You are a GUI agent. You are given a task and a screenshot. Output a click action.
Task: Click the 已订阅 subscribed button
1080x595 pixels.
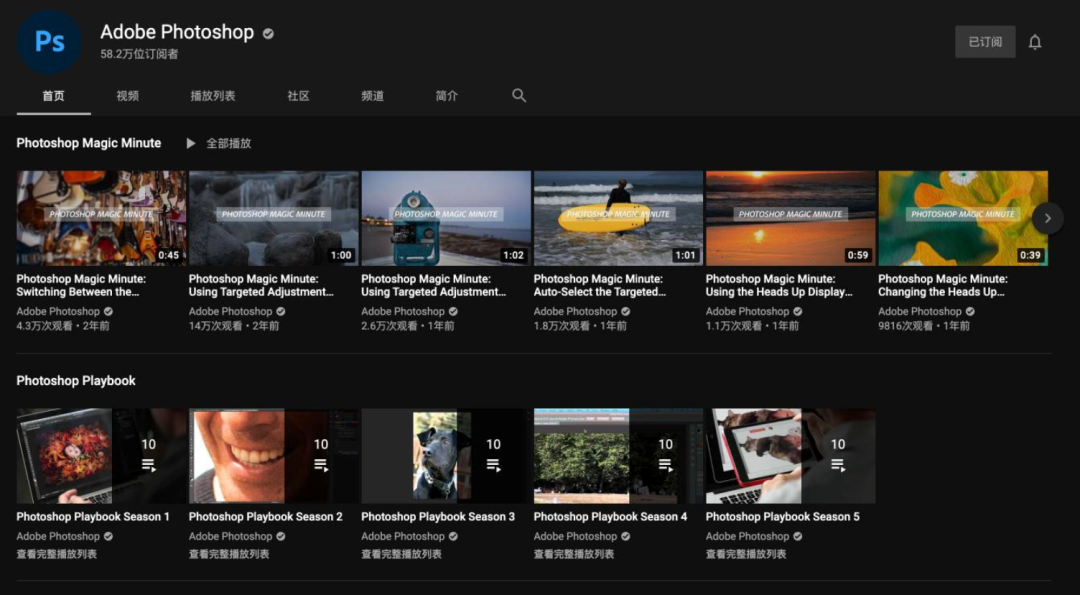coord(985,42)
